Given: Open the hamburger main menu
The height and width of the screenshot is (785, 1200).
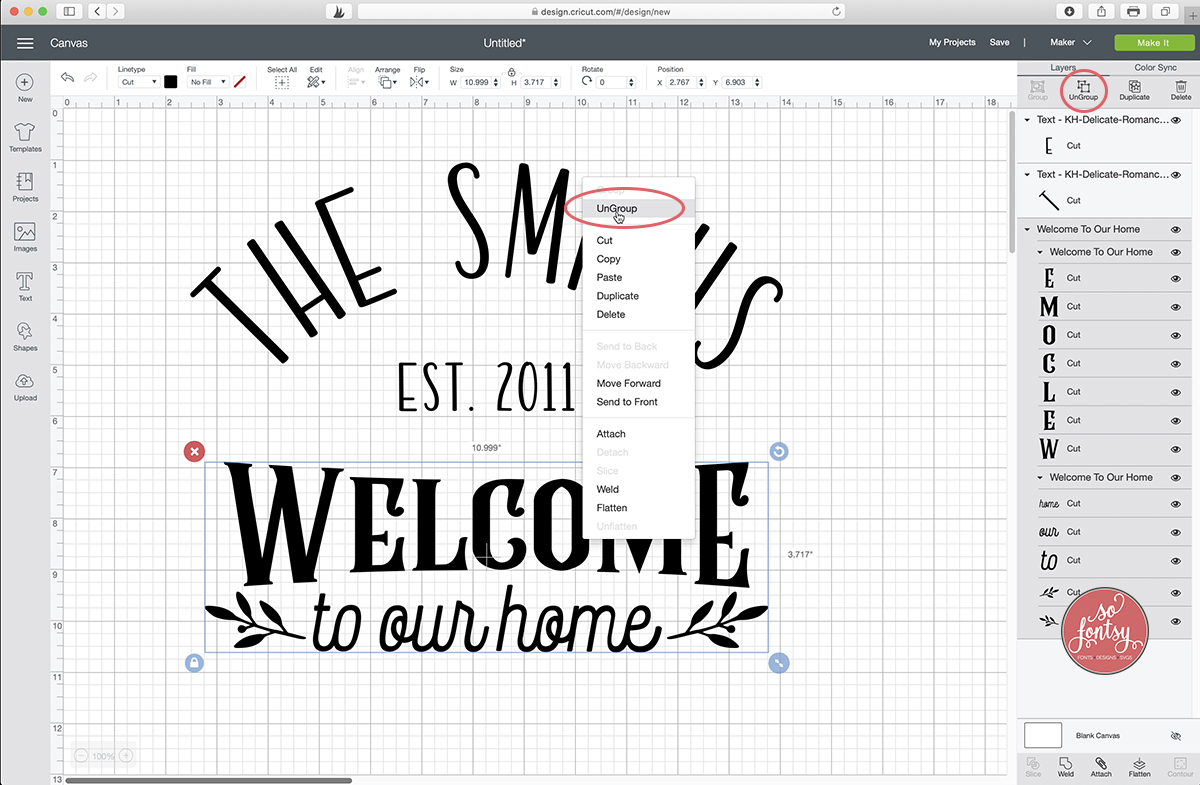Looking at the screenshot, I should pos(25,43).
